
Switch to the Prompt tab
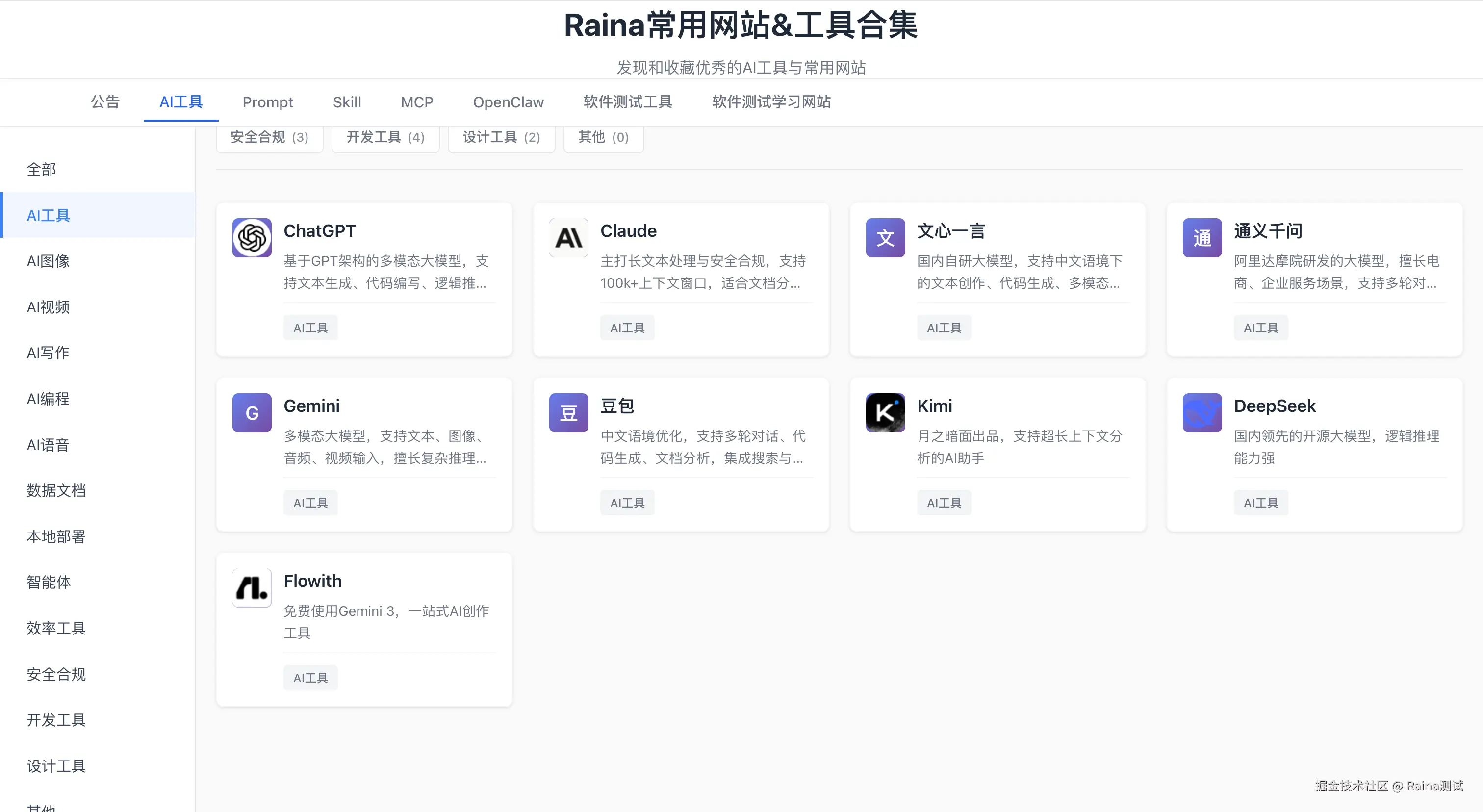coord(267,102)
